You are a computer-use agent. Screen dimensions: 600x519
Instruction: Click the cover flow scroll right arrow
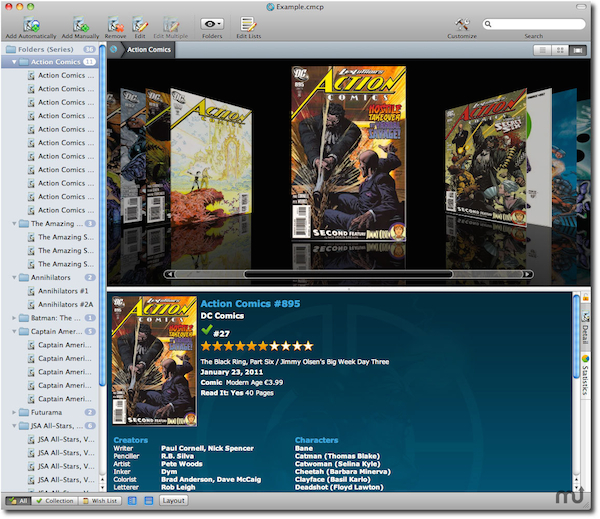(527, 274)
